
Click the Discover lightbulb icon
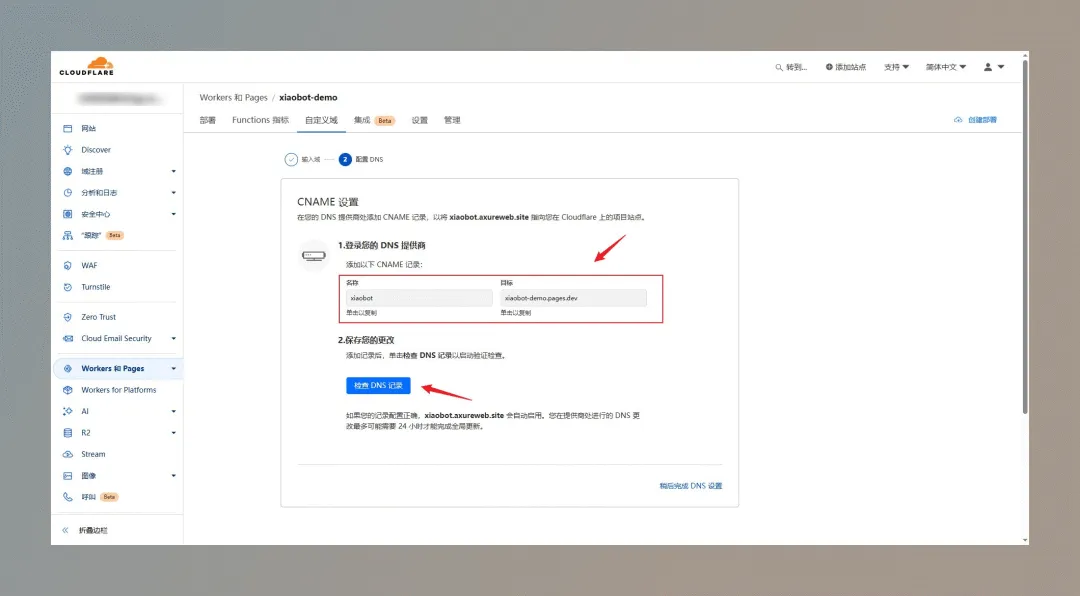[x=68, y=150]
